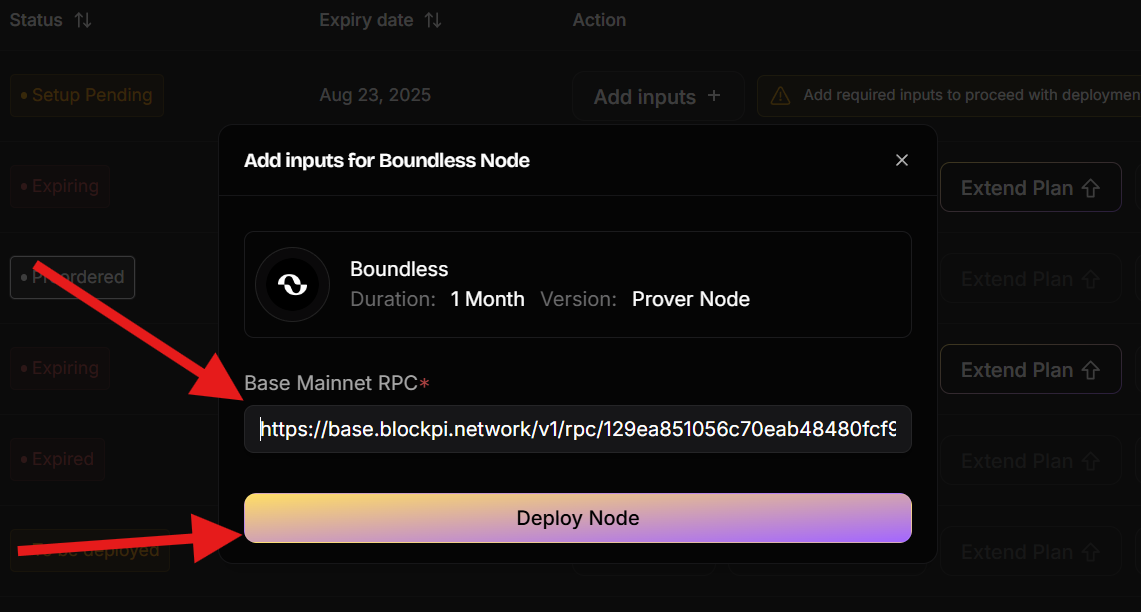Click the Expiry date sort arrows
The width and height of the screenshot is (1141, 612).
433,20
